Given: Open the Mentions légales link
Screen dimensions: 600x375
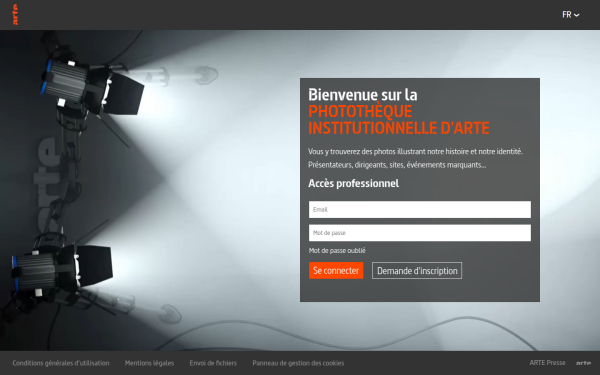Looking at the screenshot, I should (x=149, y=363).
